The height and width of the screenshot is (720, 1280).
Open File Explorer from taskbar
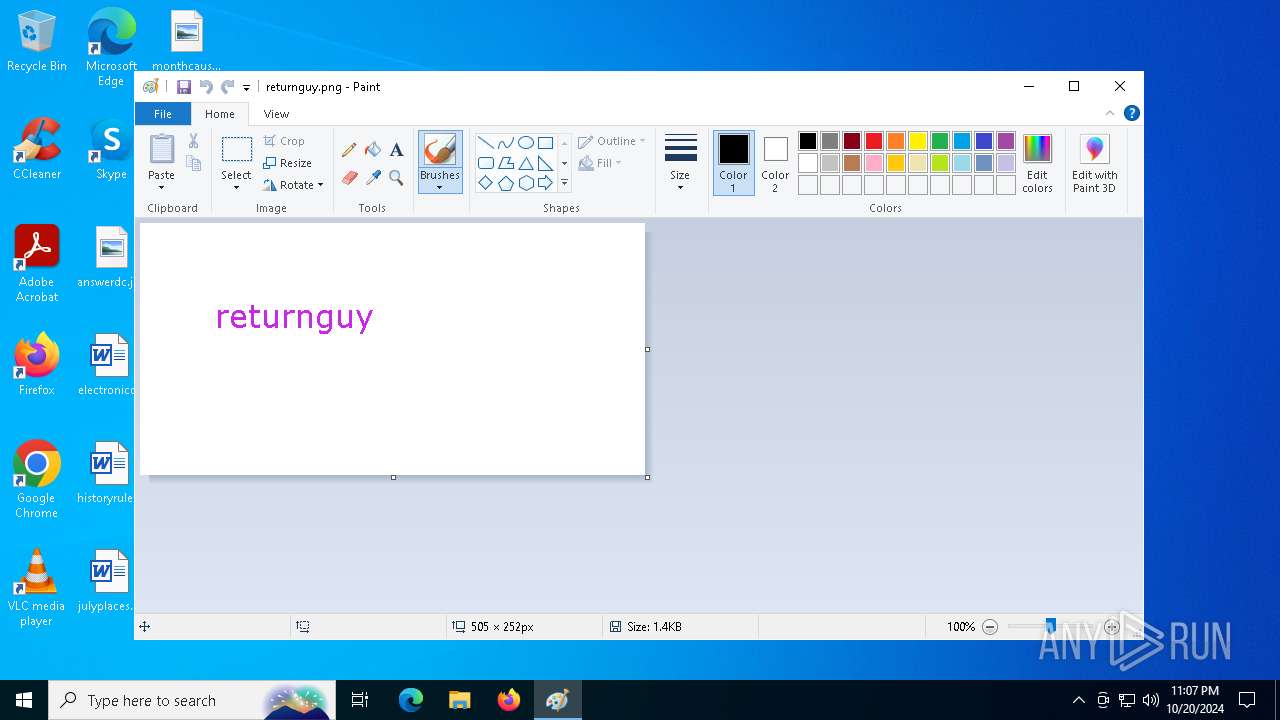pyautogui.click(x=460, y=700)
